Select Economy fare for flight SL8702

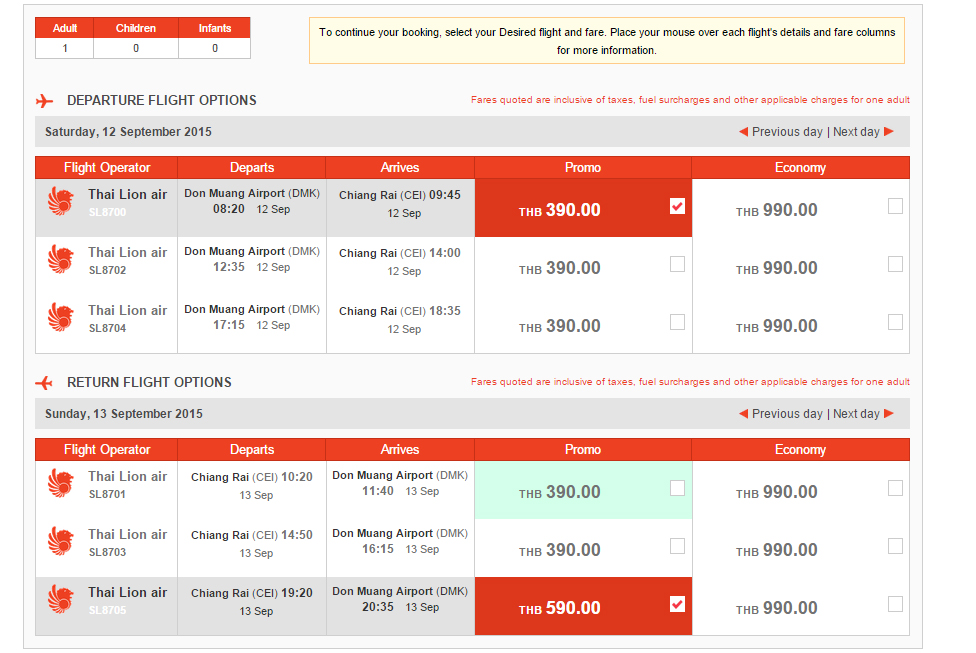click(895, 264)
